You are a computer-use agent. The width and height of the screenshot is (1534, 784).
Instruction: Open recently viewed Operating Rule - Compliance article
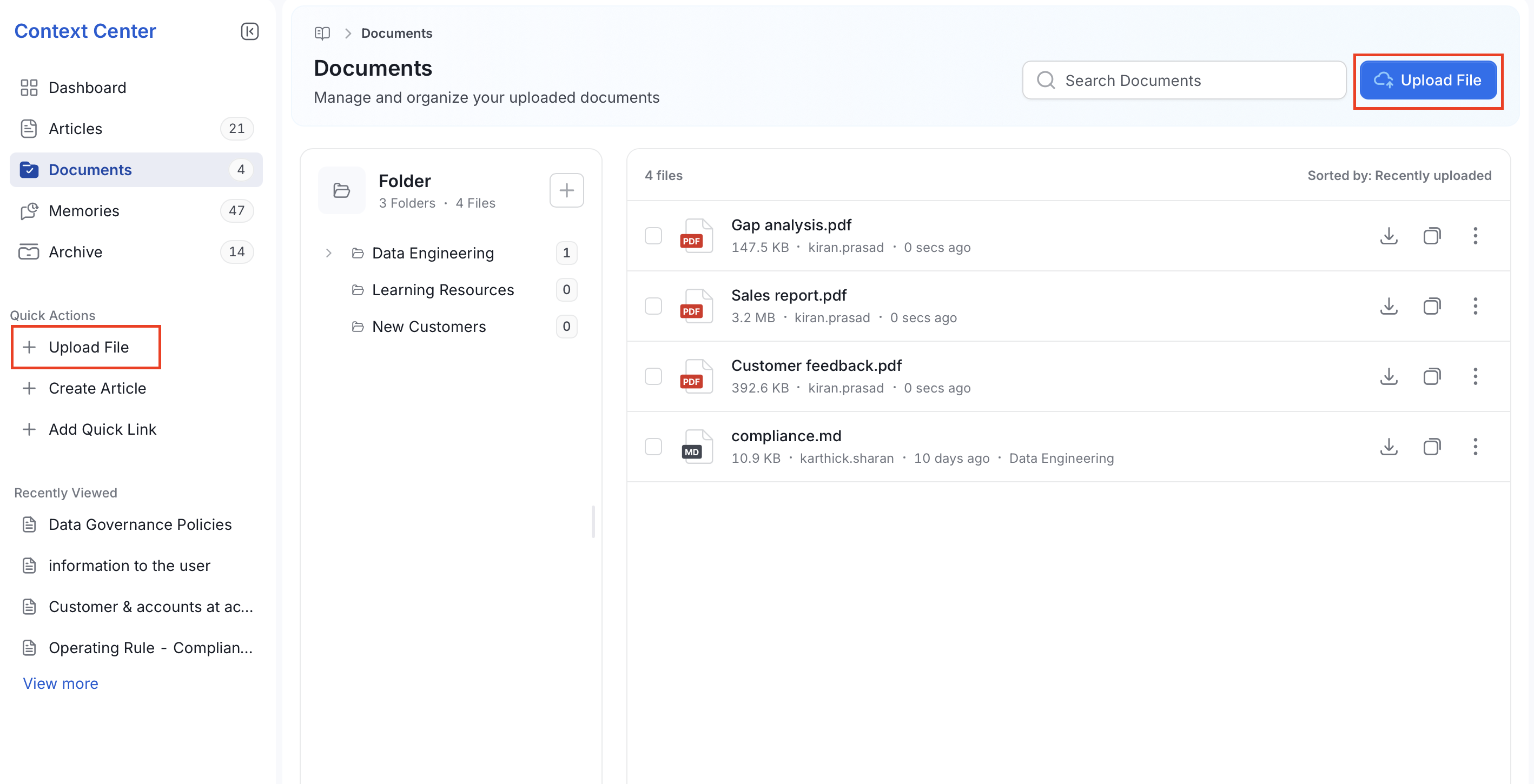click(138, 648)
